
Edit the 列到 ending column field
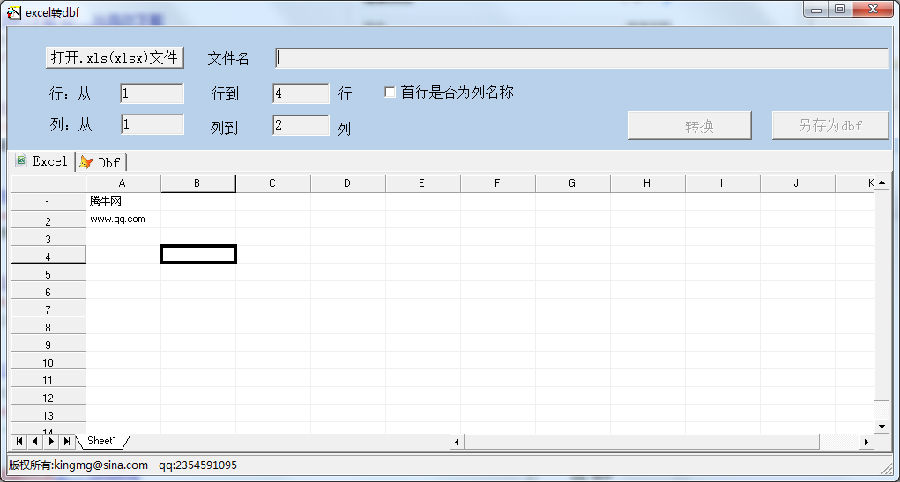click(301, 126)
